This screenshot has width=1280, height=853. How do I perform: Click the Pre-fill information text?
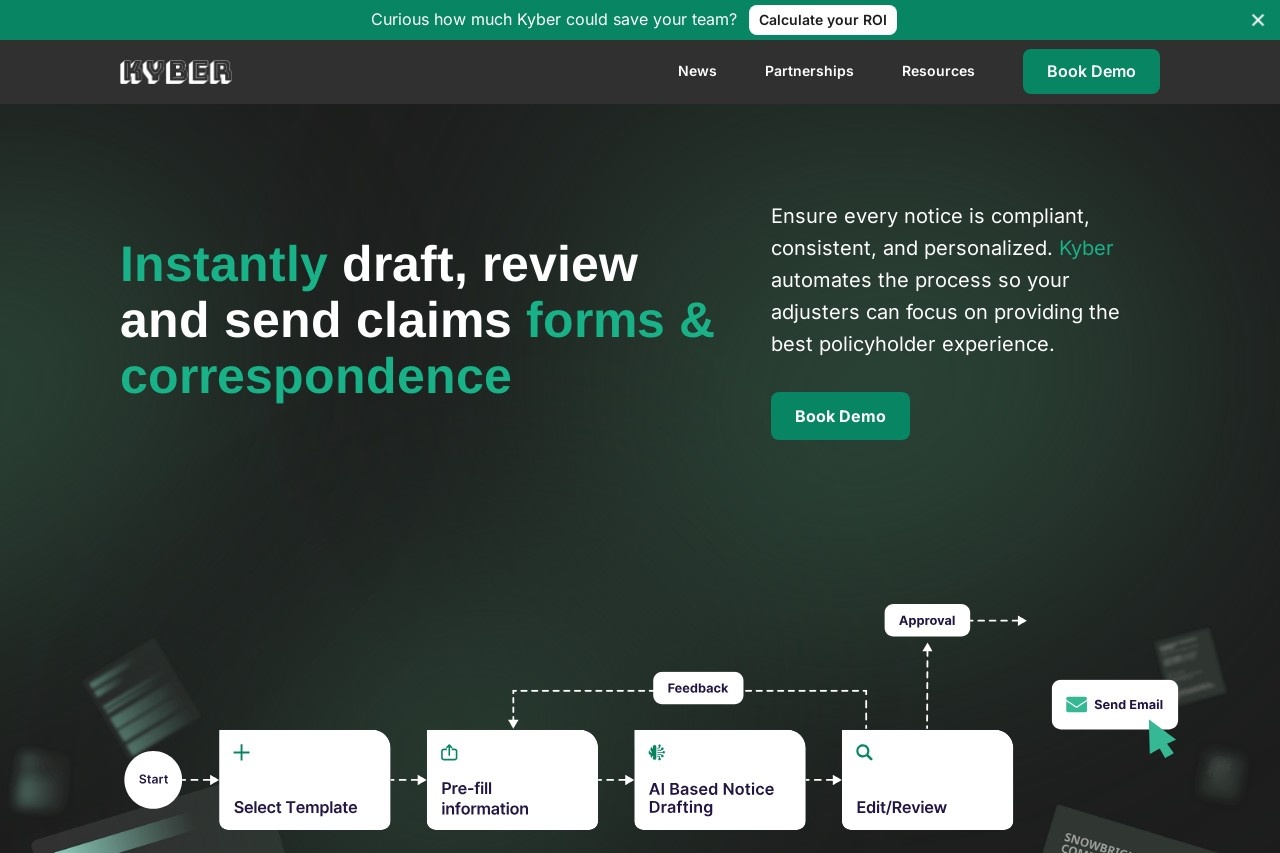pos(485,798)
